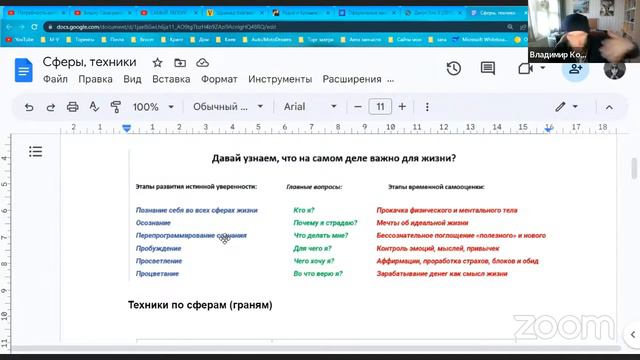This screenshot has height=360, width=640.
Task: Undo the last action
Action: (29, 107)
